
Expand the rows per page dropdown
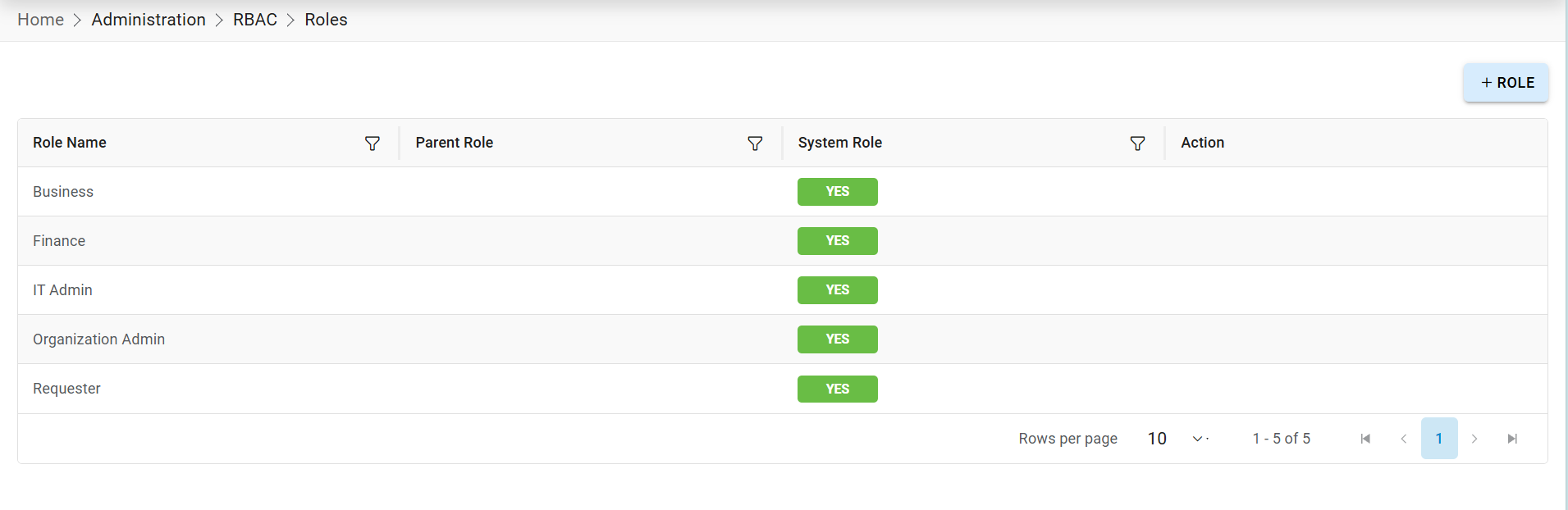point(1197,439)
